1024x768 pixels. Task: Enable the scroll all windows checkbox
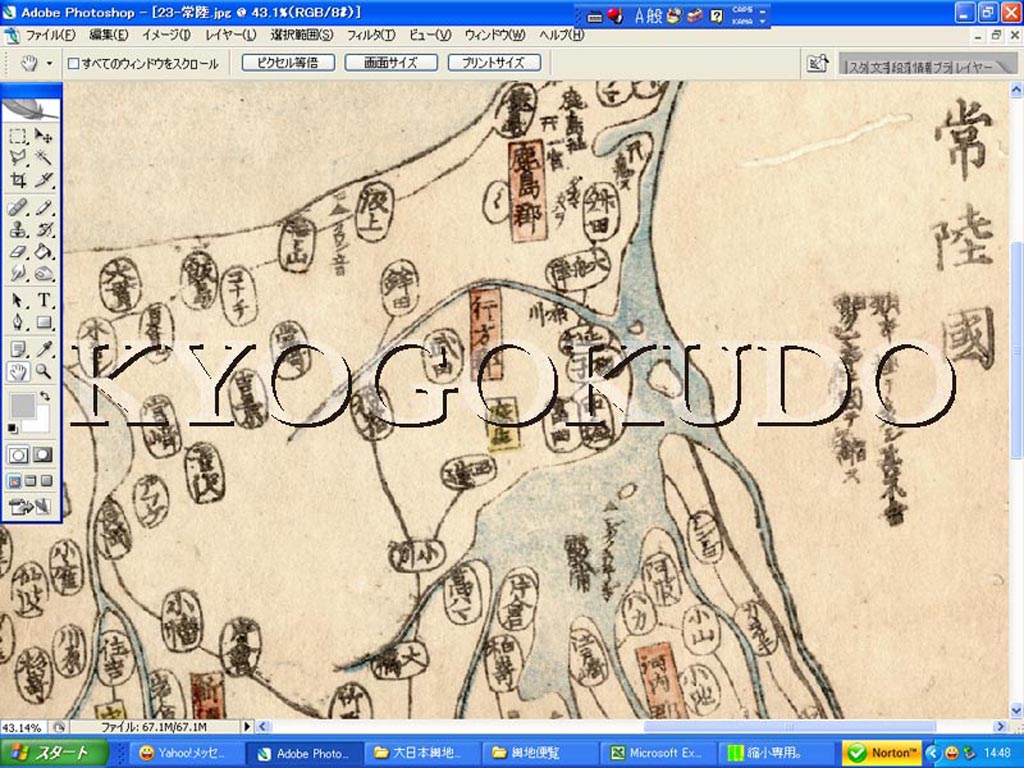73,63
